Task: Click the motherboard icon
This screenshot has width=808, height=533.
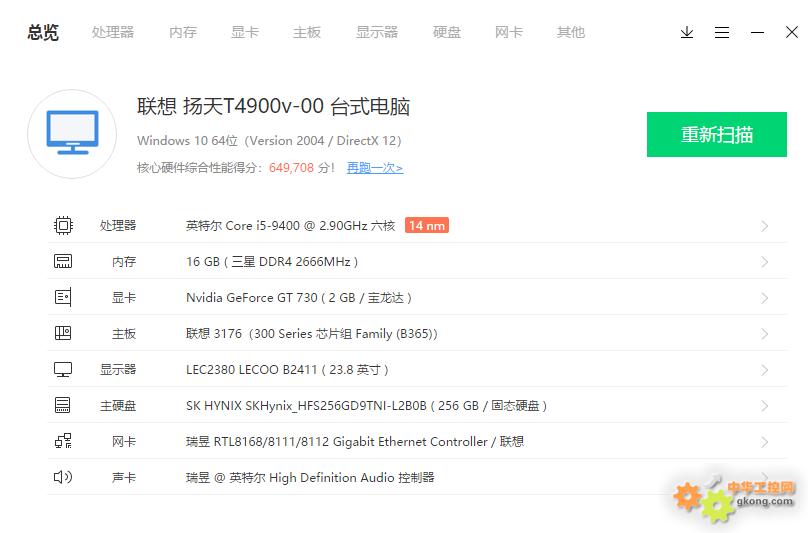Action: click(63, 334)
